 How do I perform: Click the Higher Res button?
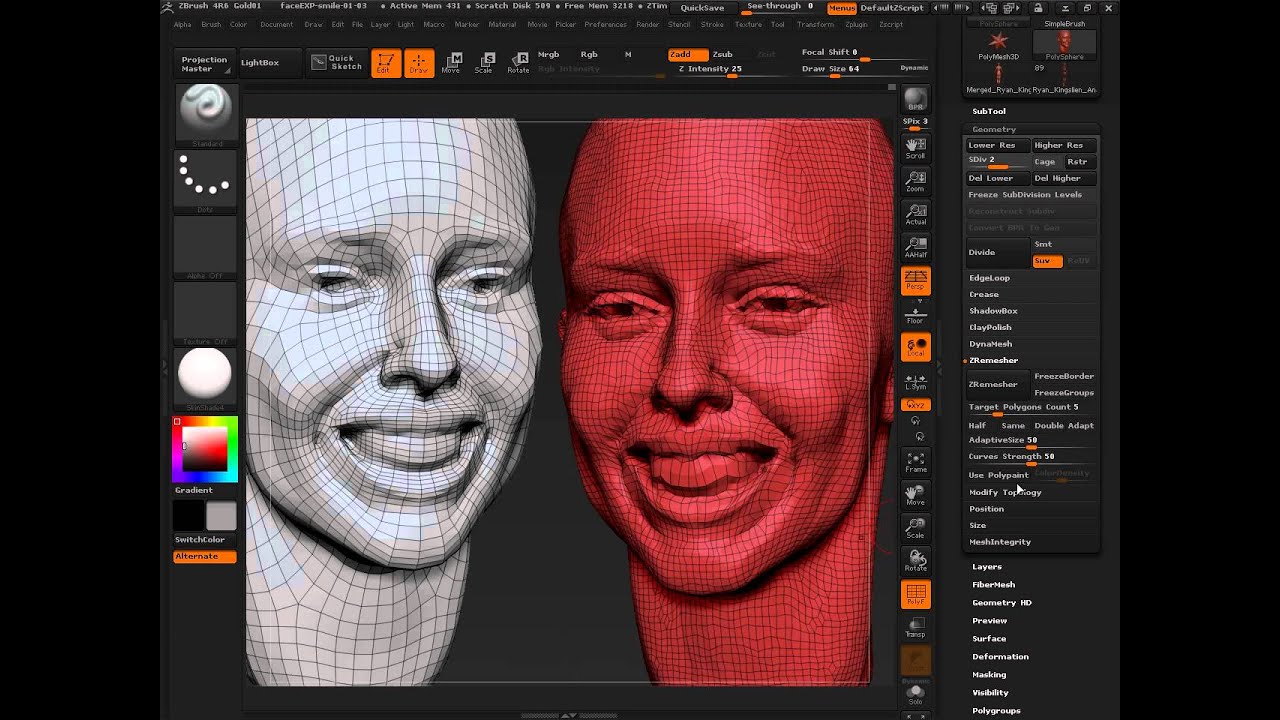tap(1064, 145)
